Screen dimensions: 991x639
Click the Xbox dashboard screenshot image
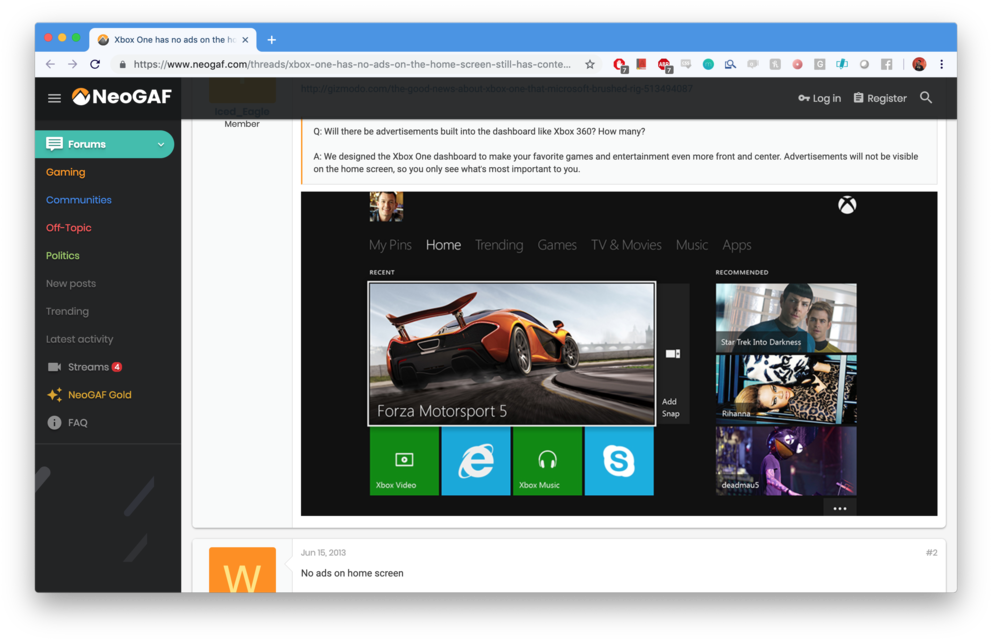(x=619, y=353)
